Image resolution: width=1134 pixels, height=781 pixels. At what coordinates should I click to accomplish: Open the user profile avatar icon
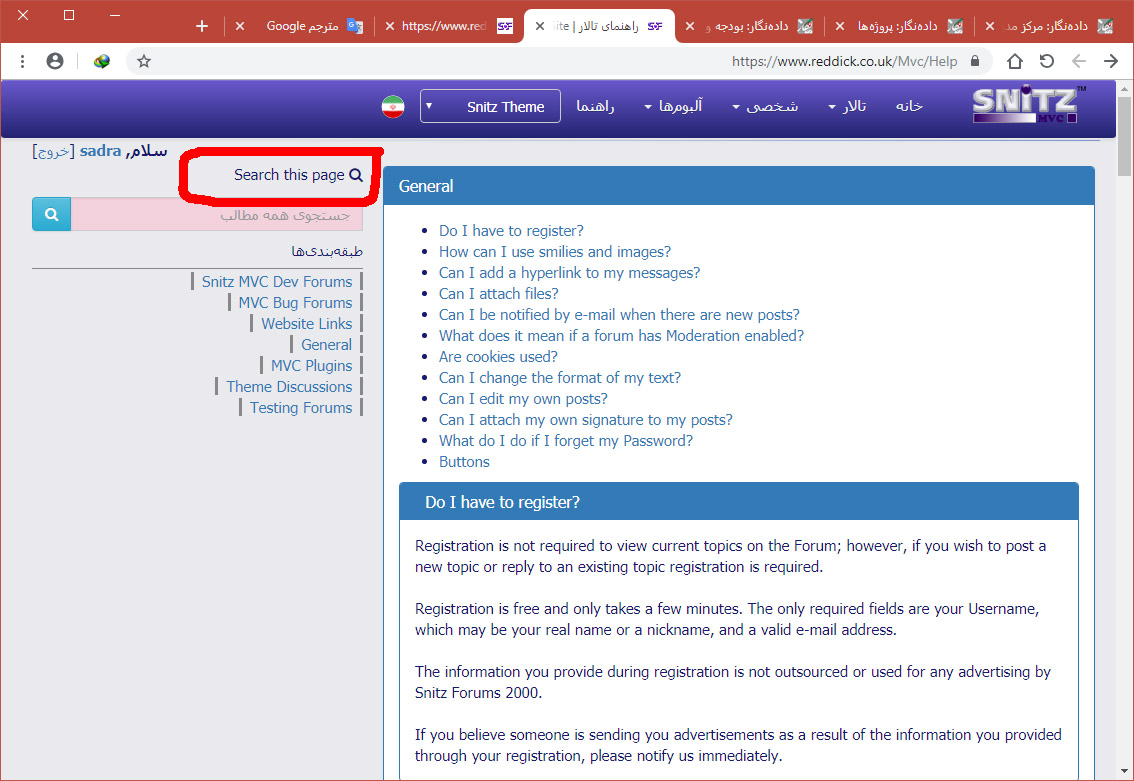(55, 61)
